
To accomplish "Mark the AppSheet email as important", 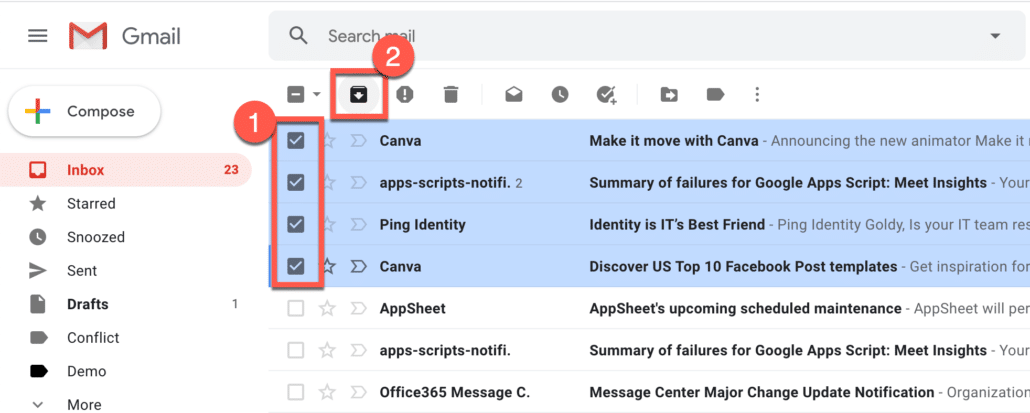I will [x=358, y=309].
